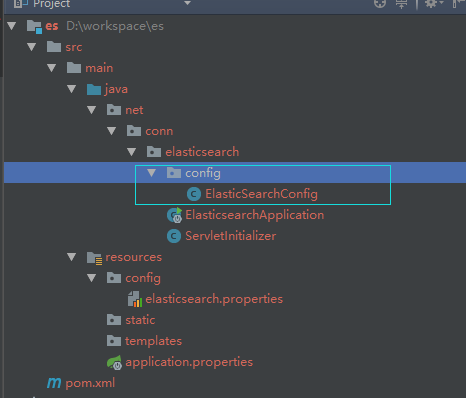Click the selected config package icon
Viewport: 466px width, 398px height.
pyautogui.click(x=174, y=173)
